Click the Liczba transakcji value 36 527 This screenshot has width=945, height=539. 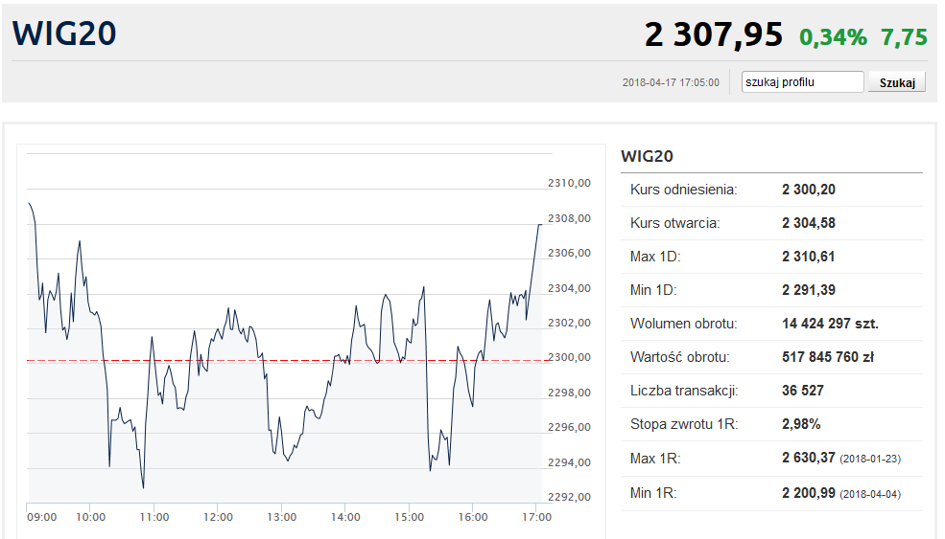pyautogui.click(x=802, y=390)
